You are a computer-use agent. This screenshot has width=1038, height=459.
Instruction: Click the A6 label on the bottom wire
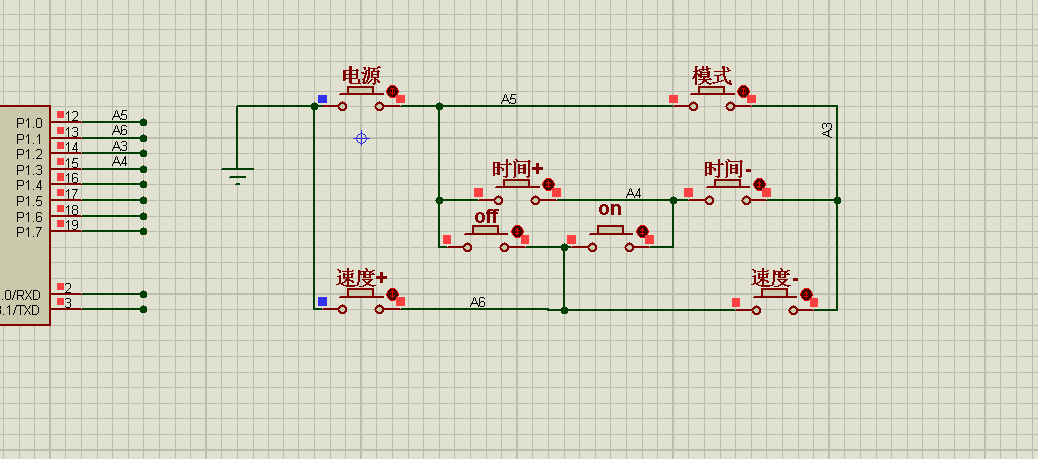478,302
